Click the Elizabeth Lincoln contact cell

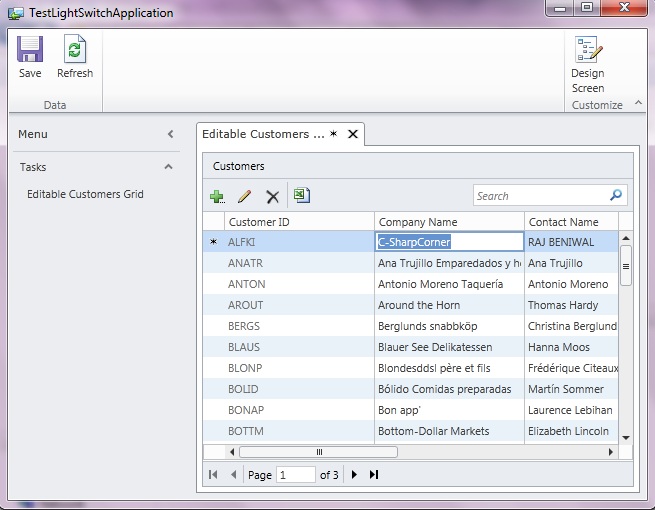(571, 431)
